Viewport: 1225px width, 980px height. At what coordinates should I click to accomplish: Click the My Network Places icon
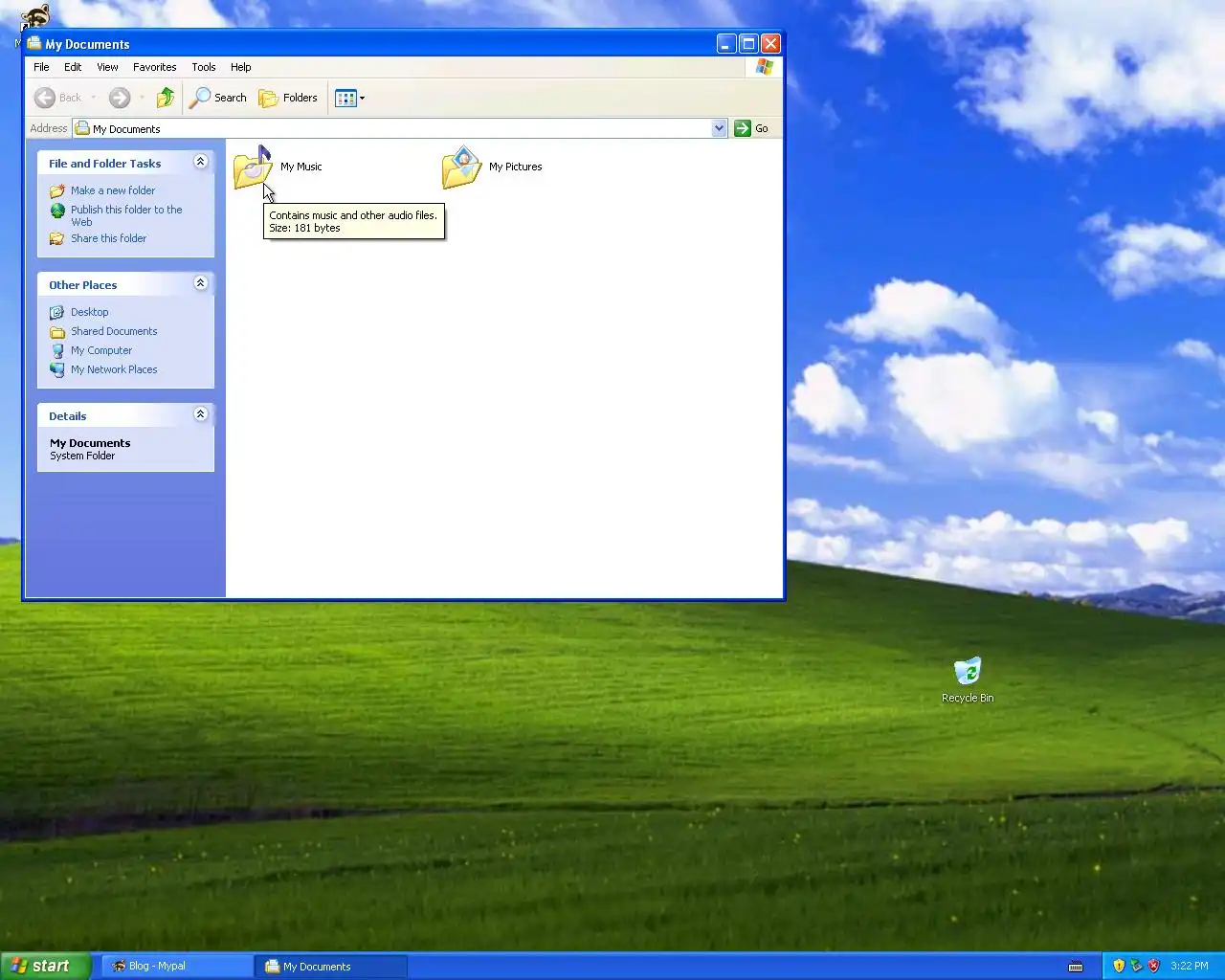(x=57, y=369)
